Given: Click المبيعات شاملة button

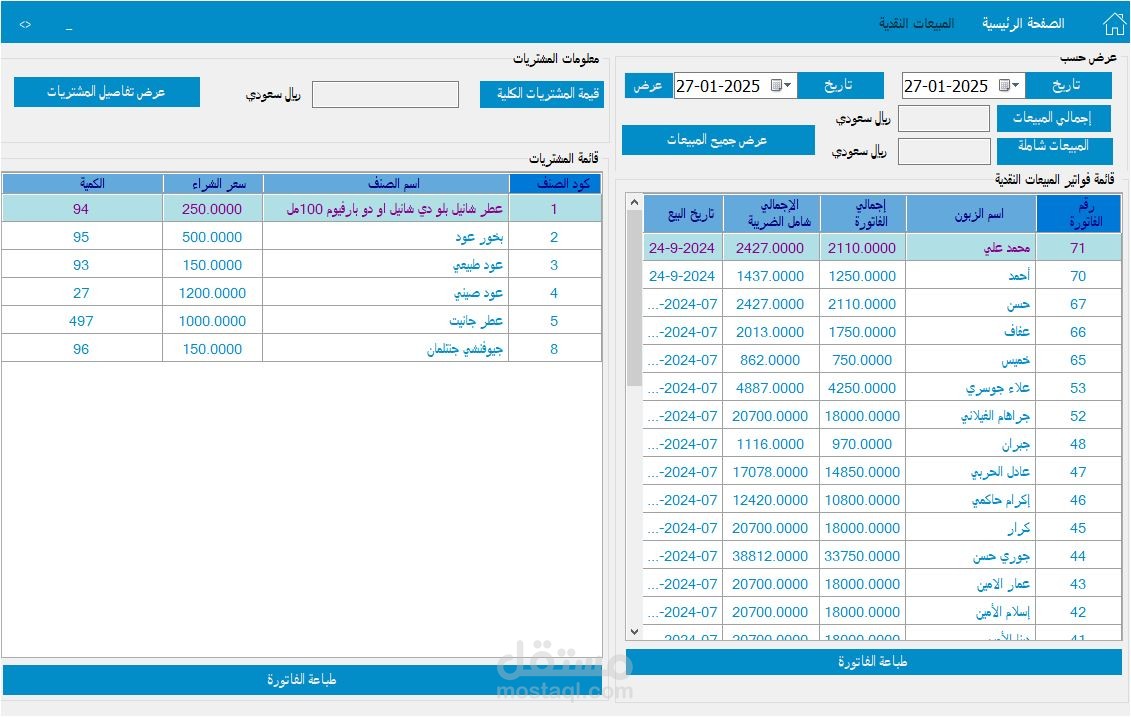Looking at the screenshot, I should [x=1054, y=149].
